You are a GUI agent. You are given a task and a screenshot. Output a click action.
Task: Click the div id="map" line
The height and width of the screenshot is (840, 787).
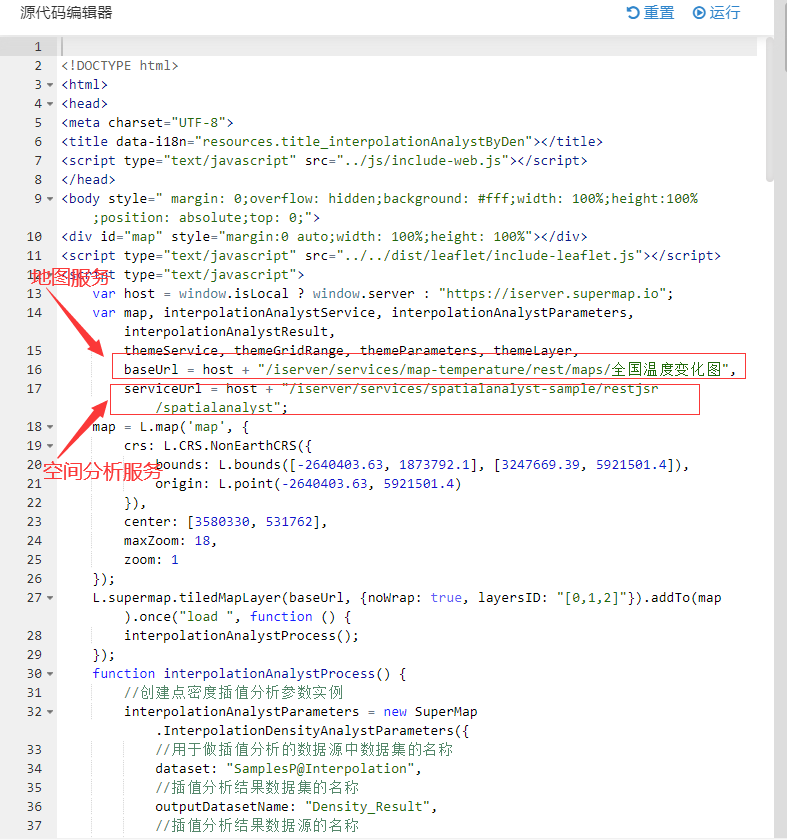click(x=324, y=237)
